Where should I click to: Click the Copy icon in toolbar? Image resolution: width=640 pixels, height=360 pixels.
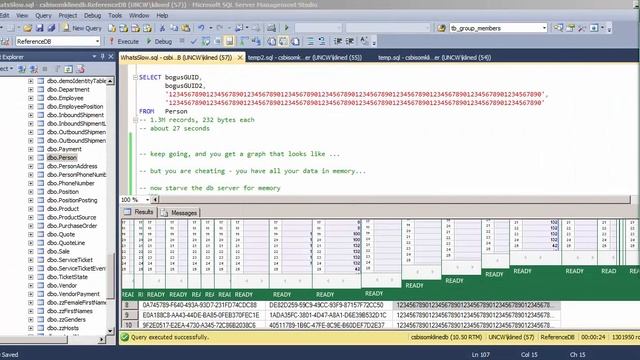coord(174,28)
